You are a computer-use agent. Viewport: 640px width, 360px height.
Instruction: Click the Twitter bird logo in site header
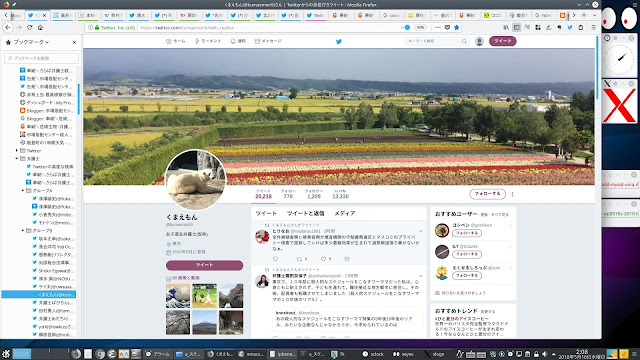click(x=339, y=41)
